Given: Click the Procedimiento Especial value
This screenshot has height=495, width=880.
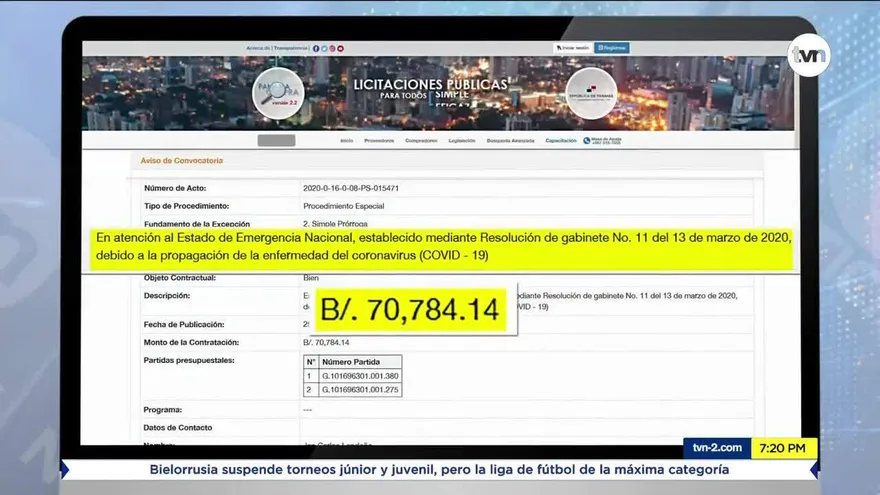Looking at the screenshot, I should (343, 206).
